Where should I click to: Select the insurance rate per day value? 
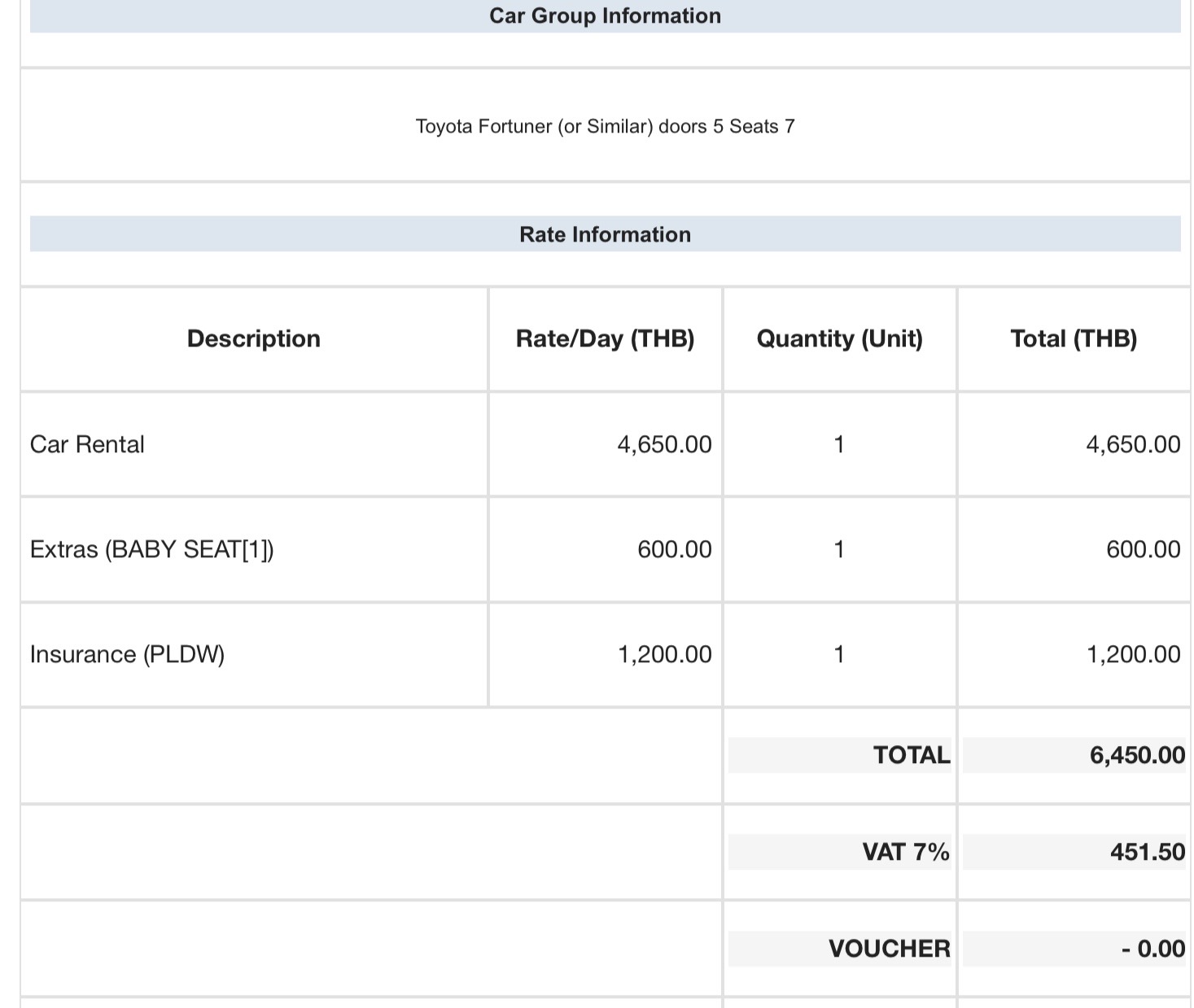(x=664, y=654)
